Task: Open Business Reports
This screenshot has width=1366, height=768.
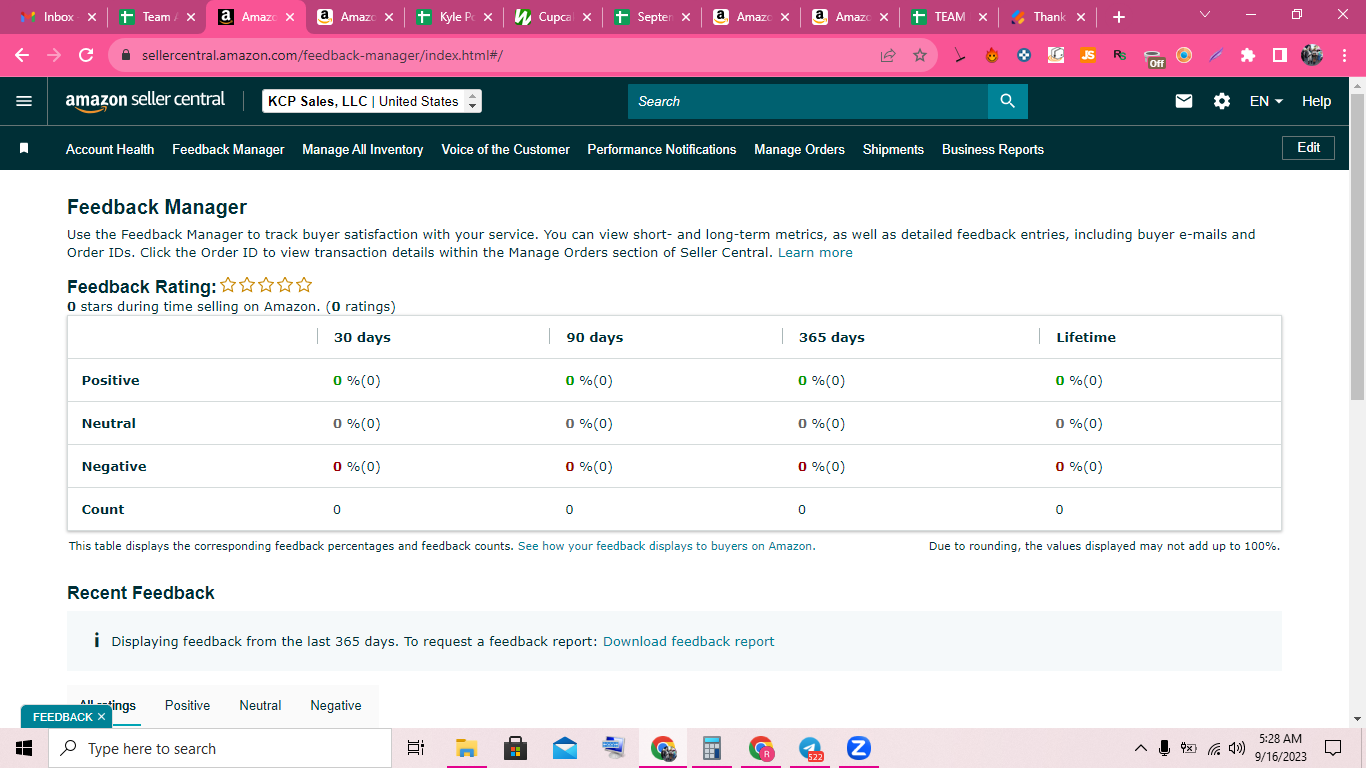Action: tap(993, 149)
